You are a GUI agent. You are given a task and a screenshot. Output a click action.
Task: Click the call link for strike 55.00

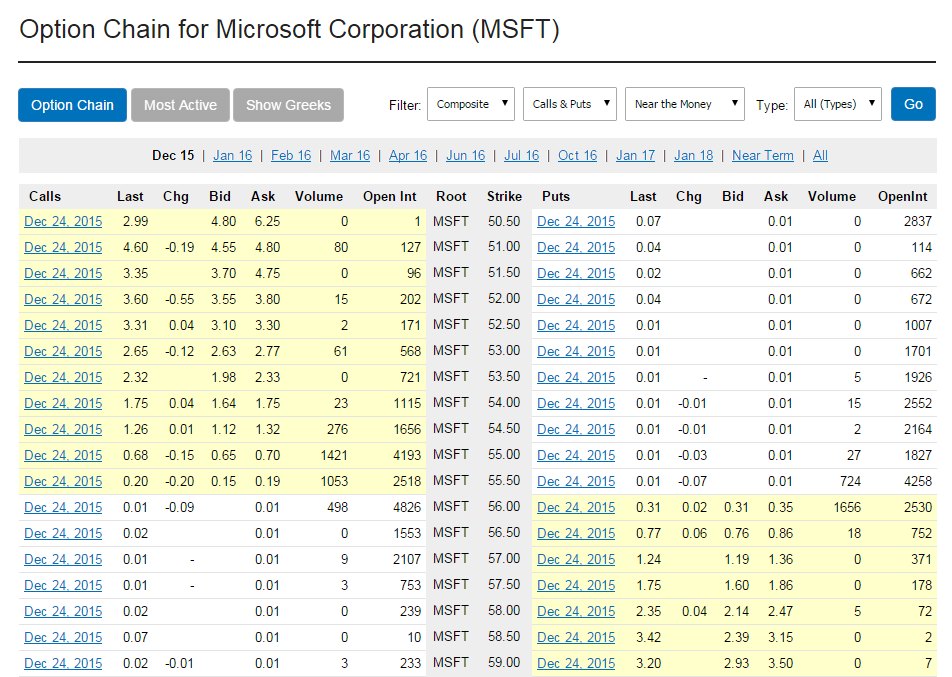coord(63,455)
